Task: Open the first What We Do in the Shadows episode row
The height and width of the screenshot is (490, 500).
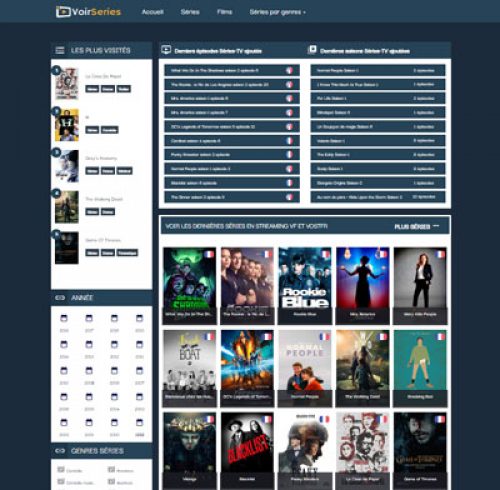Action: click(x=232, y=70)
